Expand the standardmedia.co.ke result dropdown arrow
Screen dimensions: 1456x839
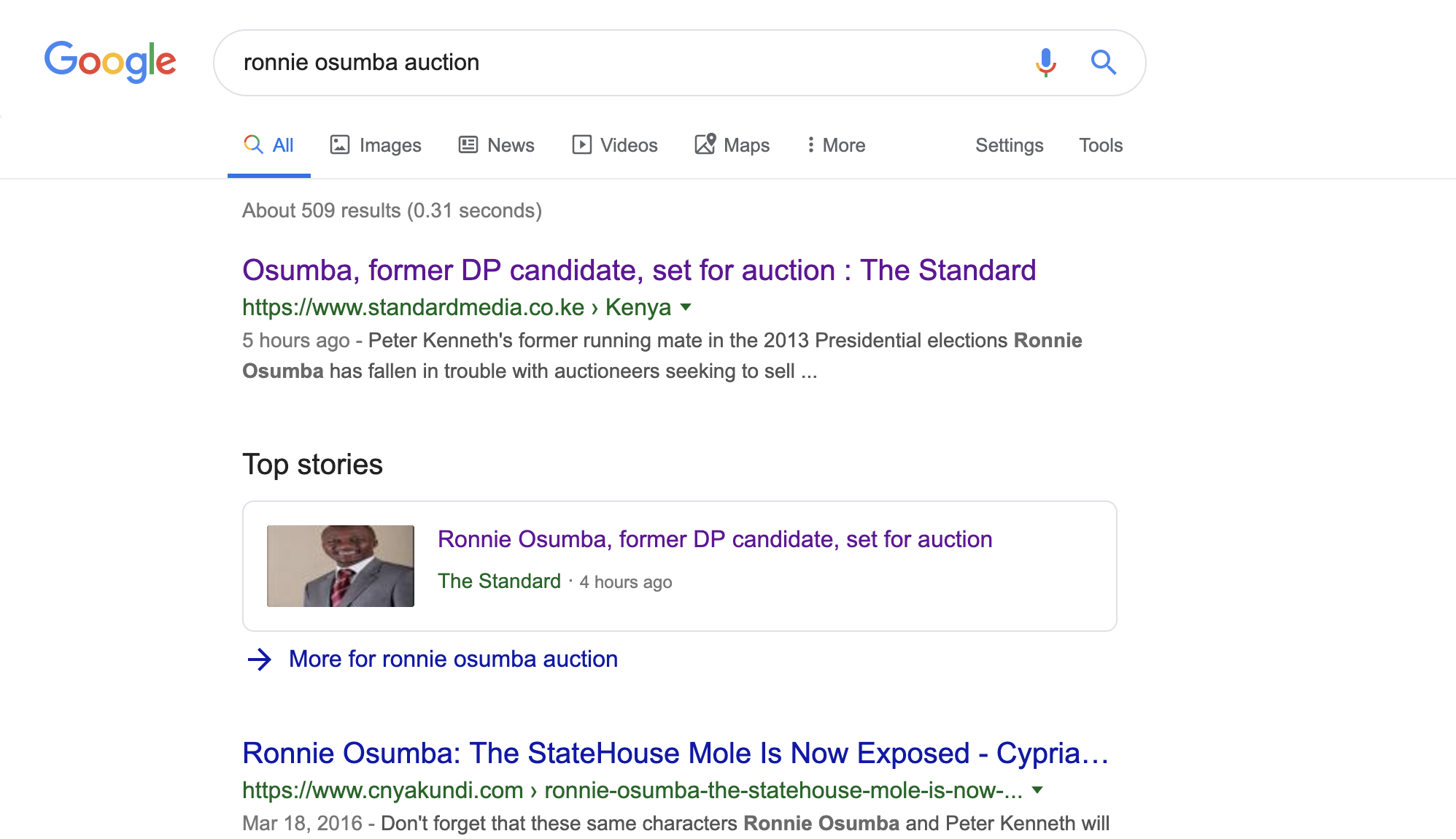(686, 307)
